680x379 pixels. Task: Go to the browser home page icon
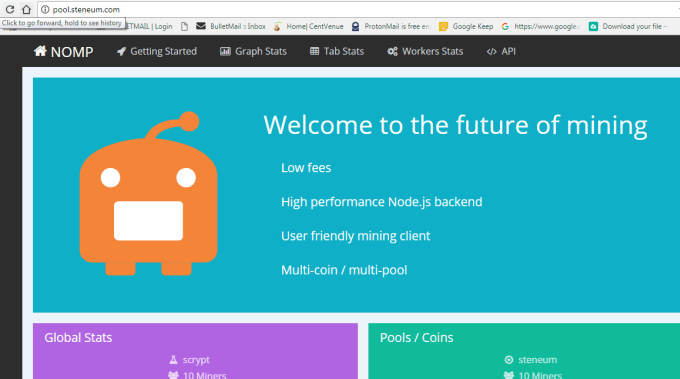pyautogui.click(x=26, y=9)
